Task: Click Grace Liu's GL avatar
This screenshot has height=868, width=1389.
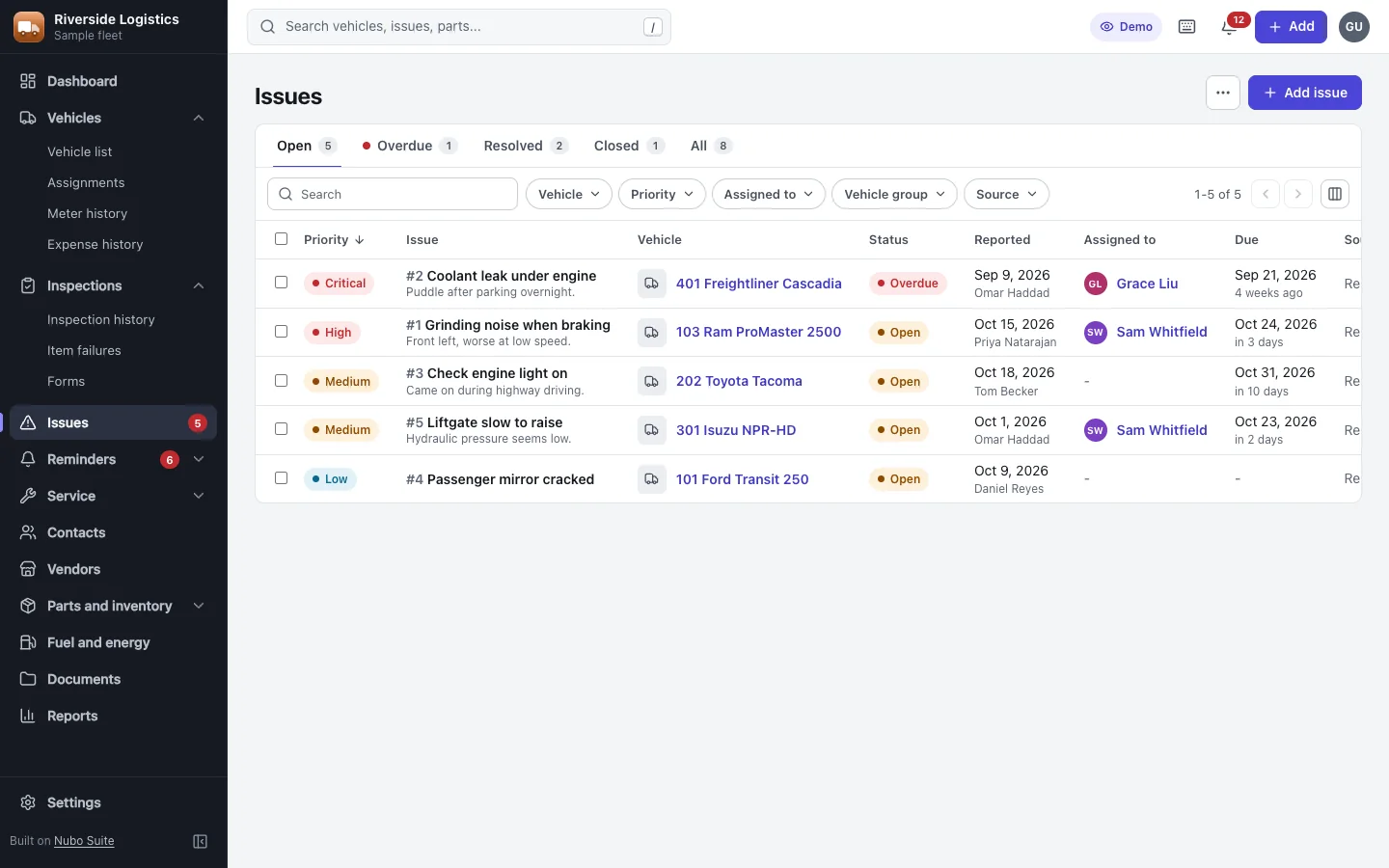Action: [1095, 284]
